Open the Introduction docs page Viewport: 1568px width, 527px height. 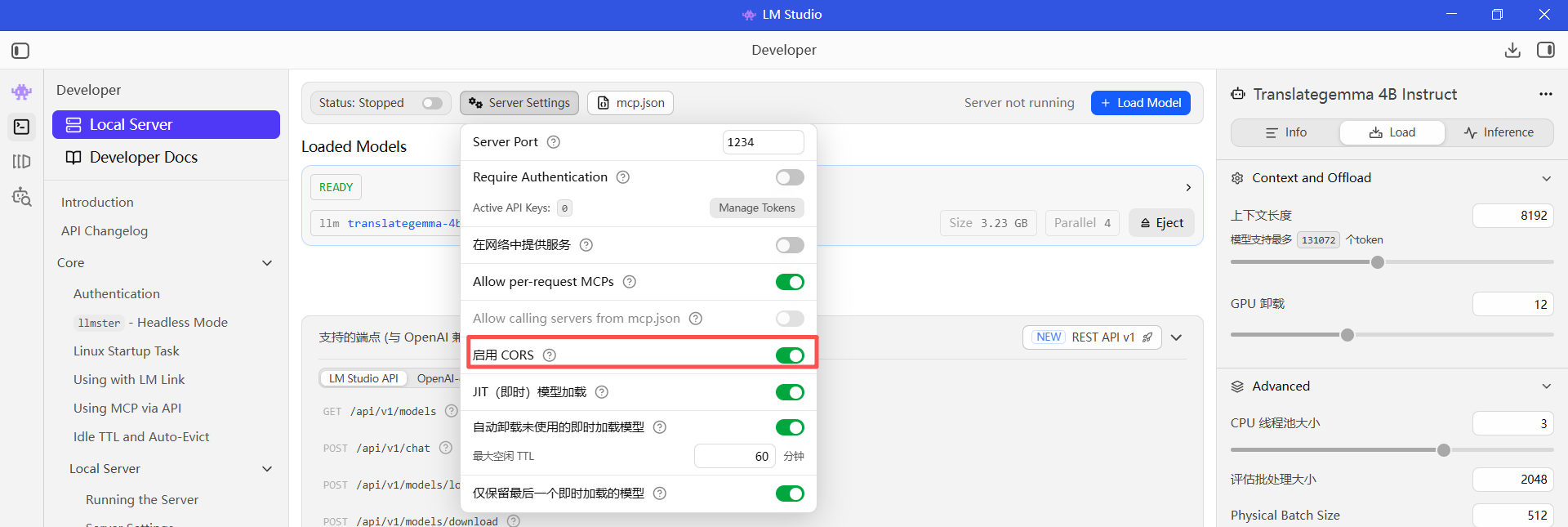click(97, 203)
